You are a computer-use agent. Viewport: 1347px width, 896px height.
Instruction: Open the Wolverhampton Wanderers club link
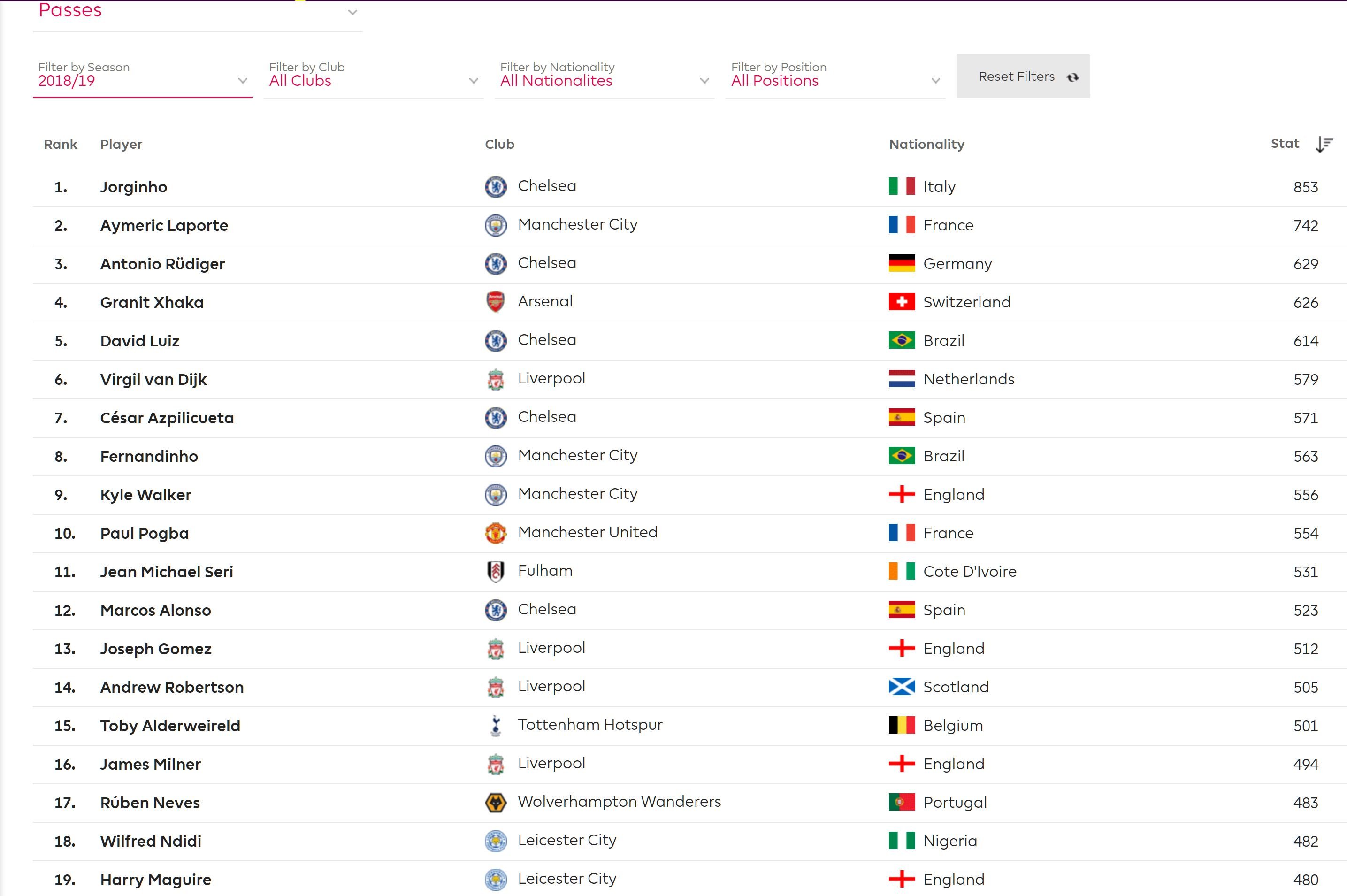619,802
